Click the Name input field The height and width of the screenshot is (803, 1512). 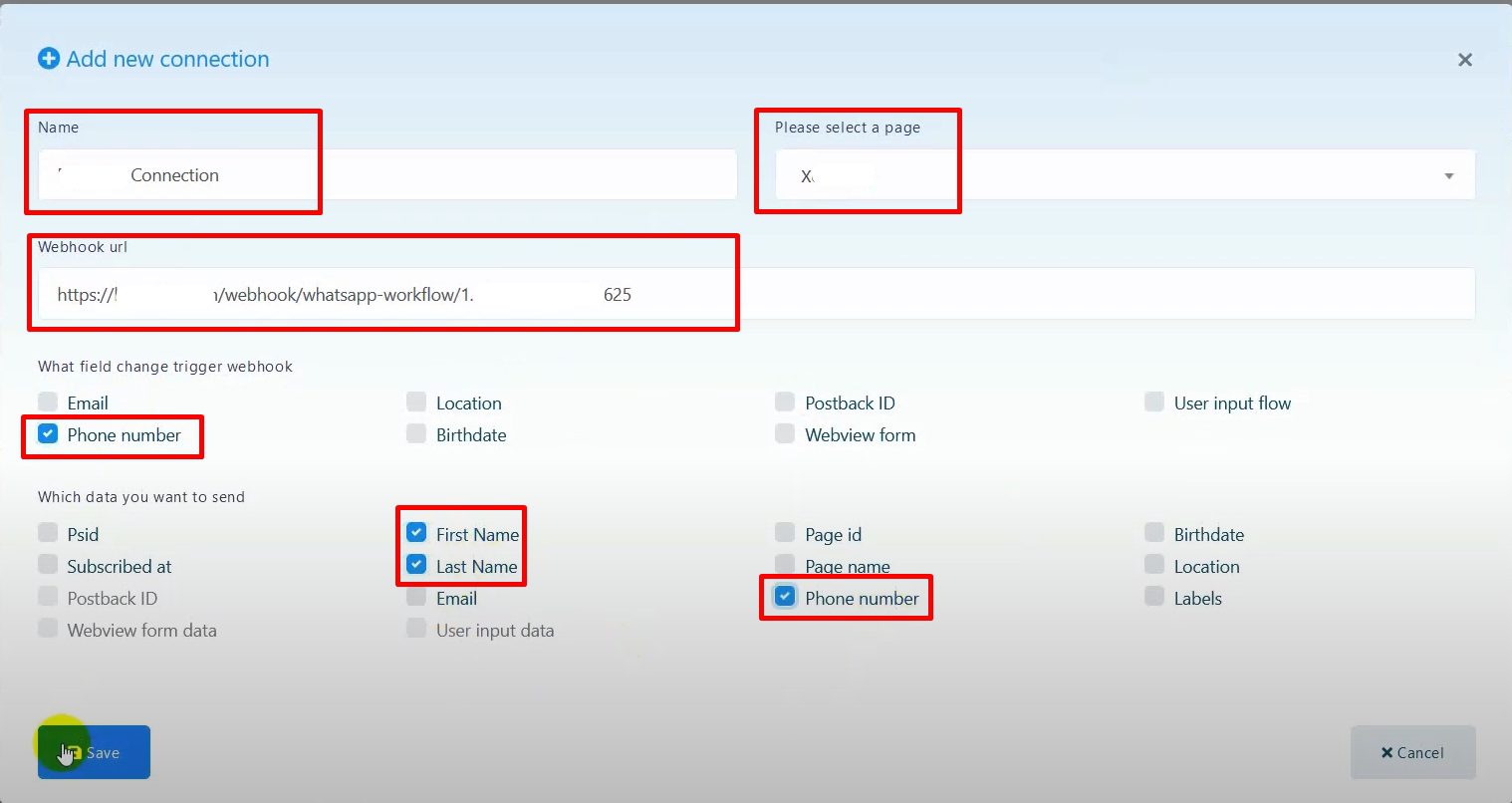click(x=386, y=175)
